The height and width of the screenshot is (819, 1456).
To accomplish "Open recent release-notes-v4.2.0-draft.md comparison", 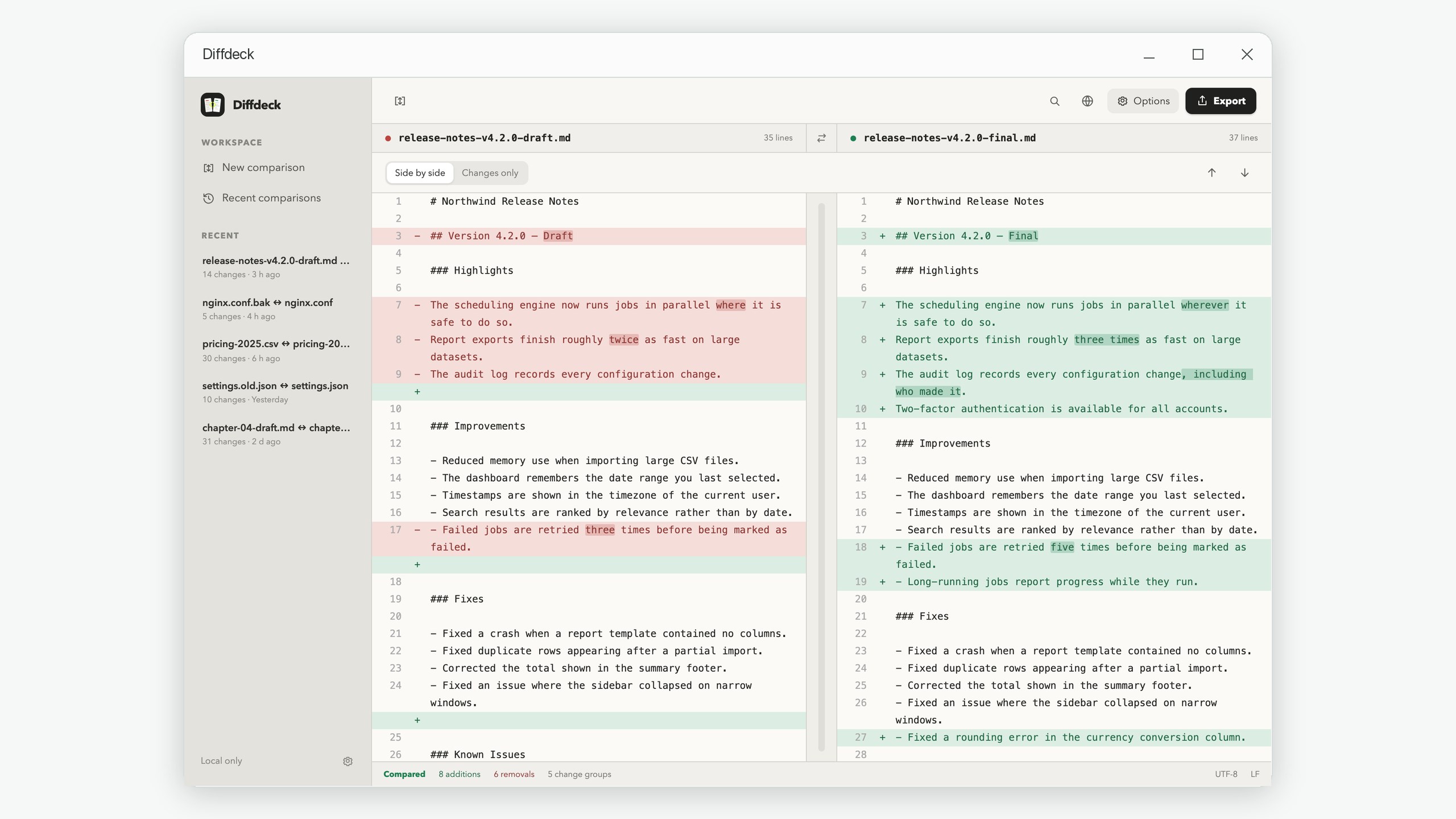I will [x=277, y=267].
